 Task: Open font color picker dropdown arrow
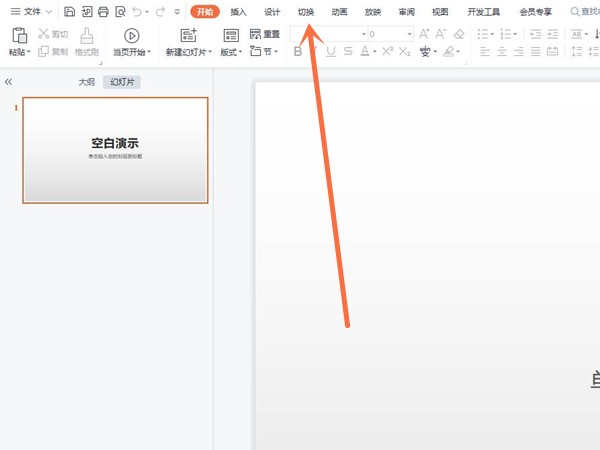click(x=375, y=51)
